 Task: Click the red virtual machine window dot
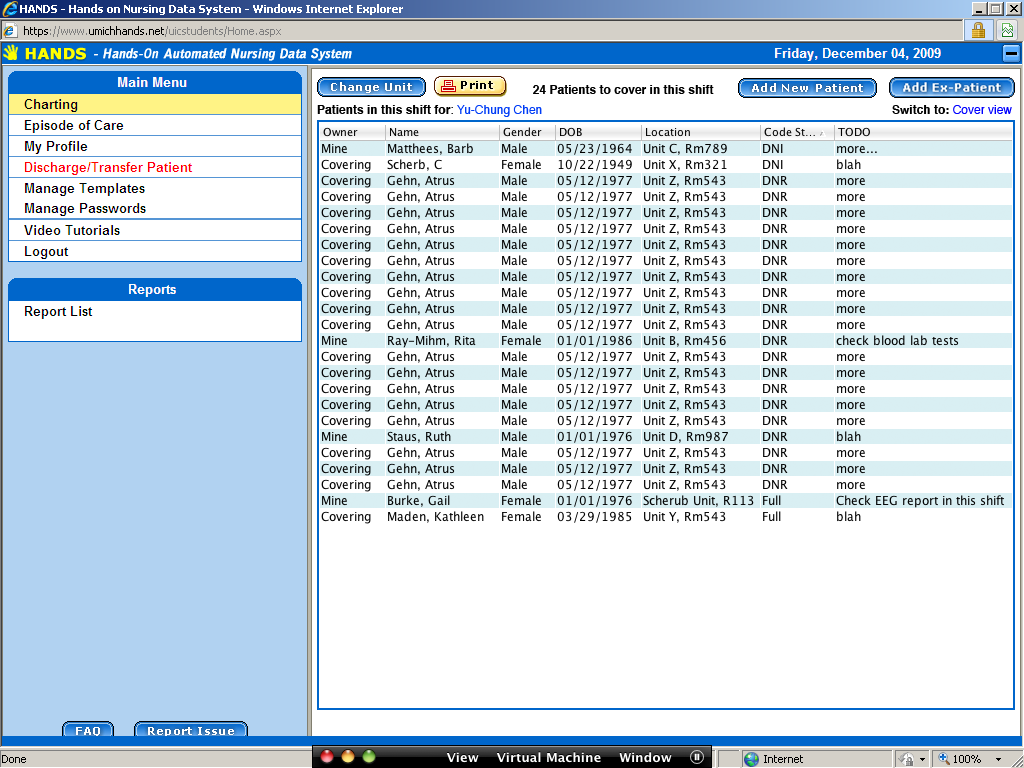coord(327,757)
